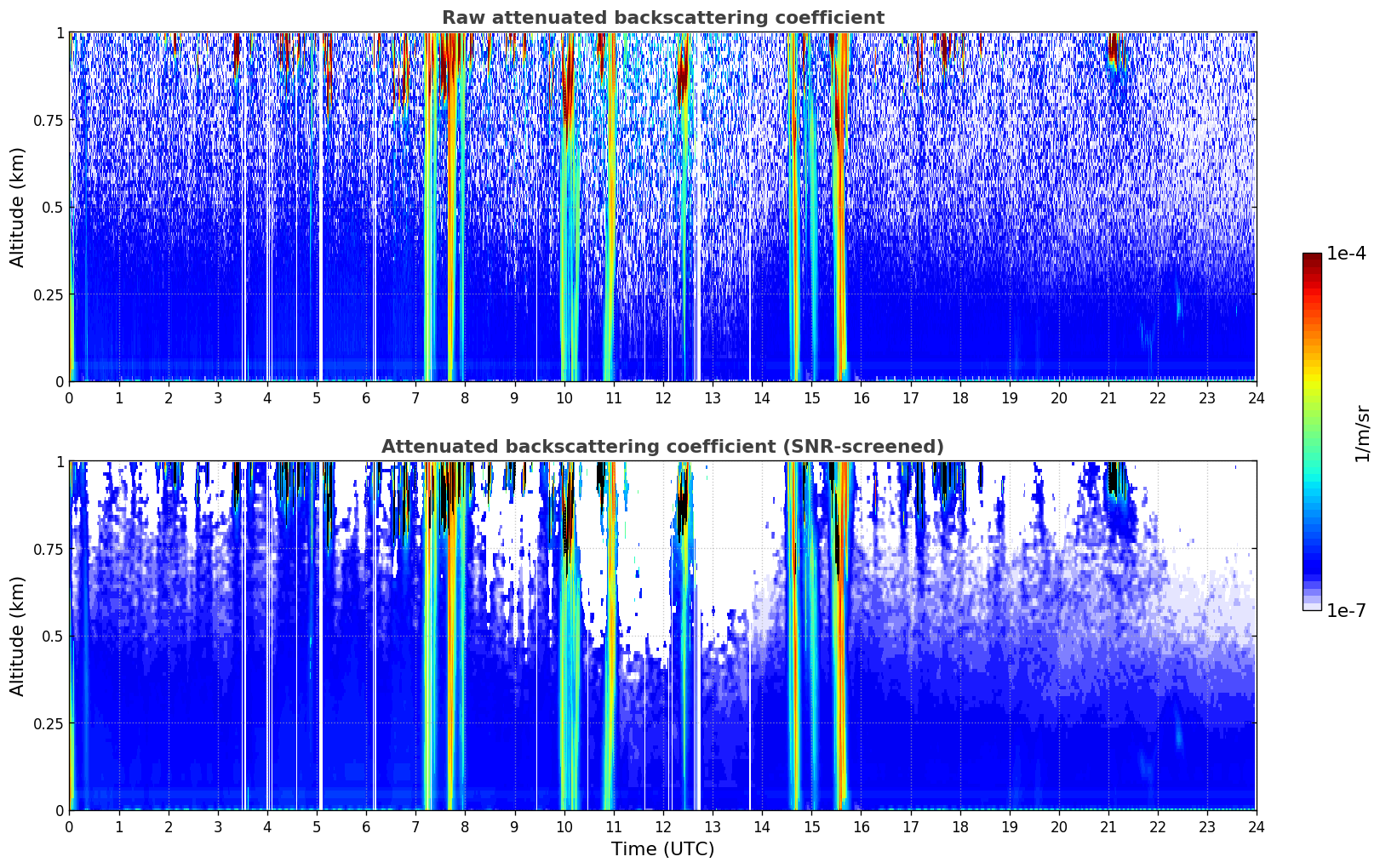
Task: Select the "Altitude (km)" label of the SNR-screened plot
Action: (x=18, y=636)
